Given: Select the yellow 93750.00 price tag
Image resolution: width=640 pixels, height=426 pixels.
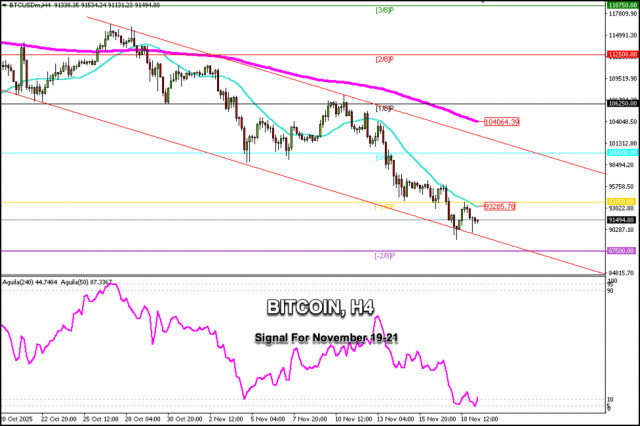Looking at the screenshot, I should tap(621, 202).
